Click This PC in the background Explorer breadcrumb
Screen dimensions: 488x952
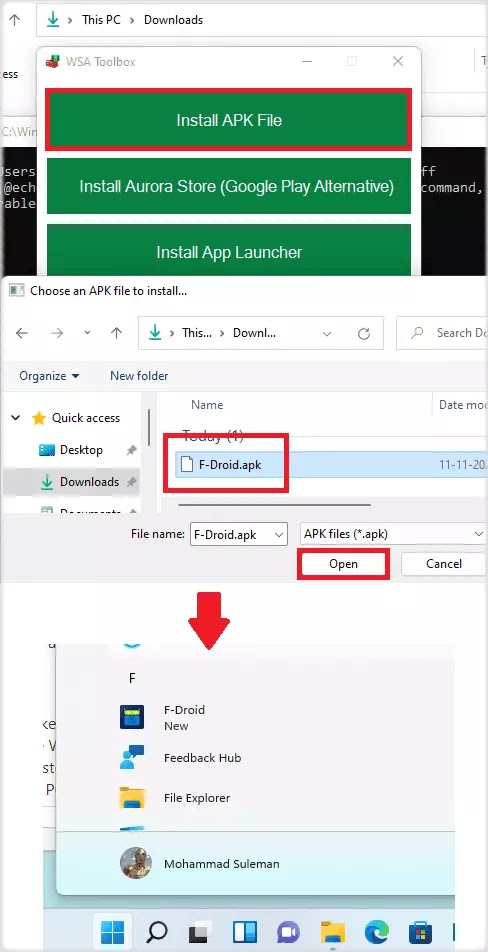[x=101, y=19]
